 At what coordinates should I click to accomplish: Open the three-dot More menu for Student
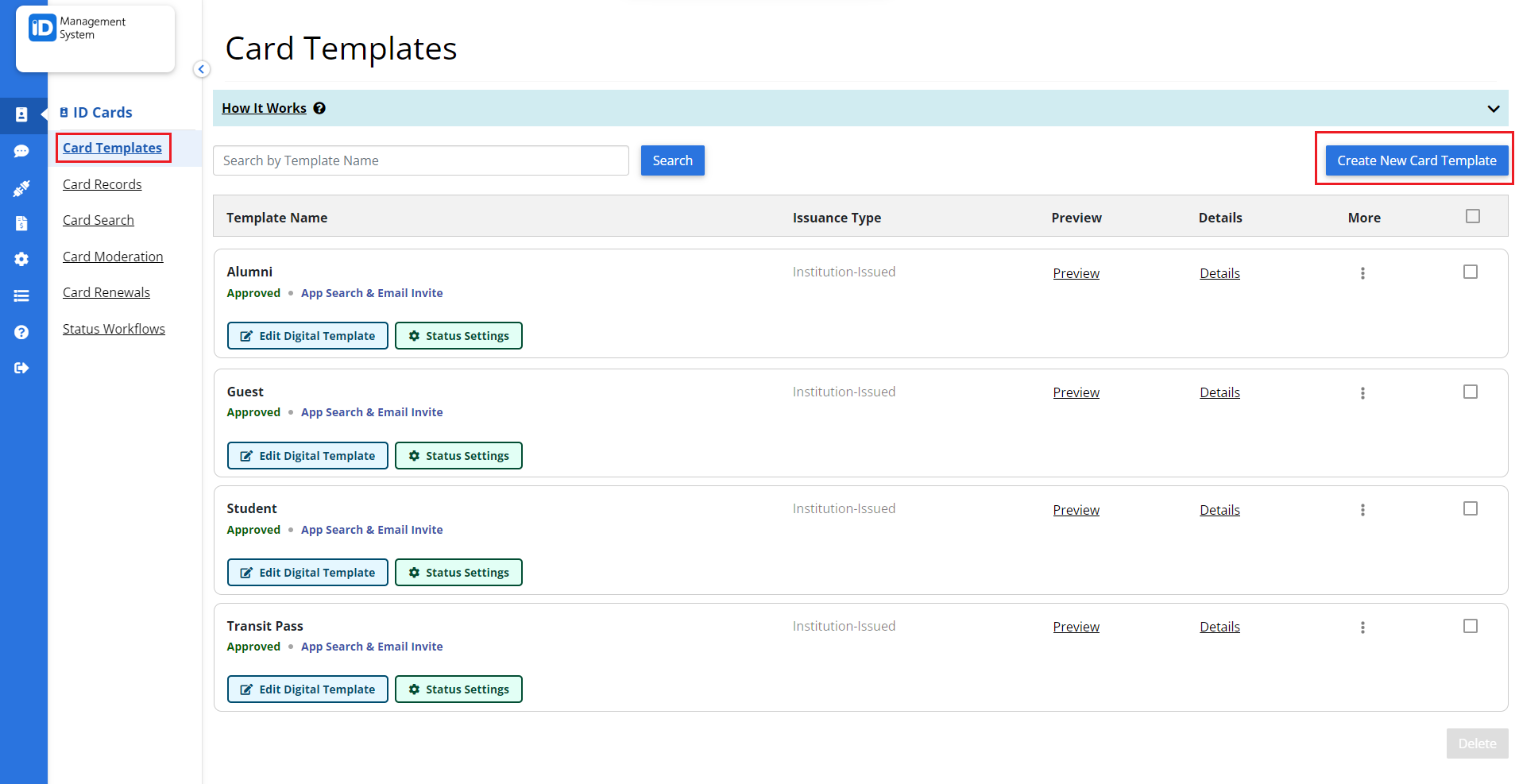1362,509
